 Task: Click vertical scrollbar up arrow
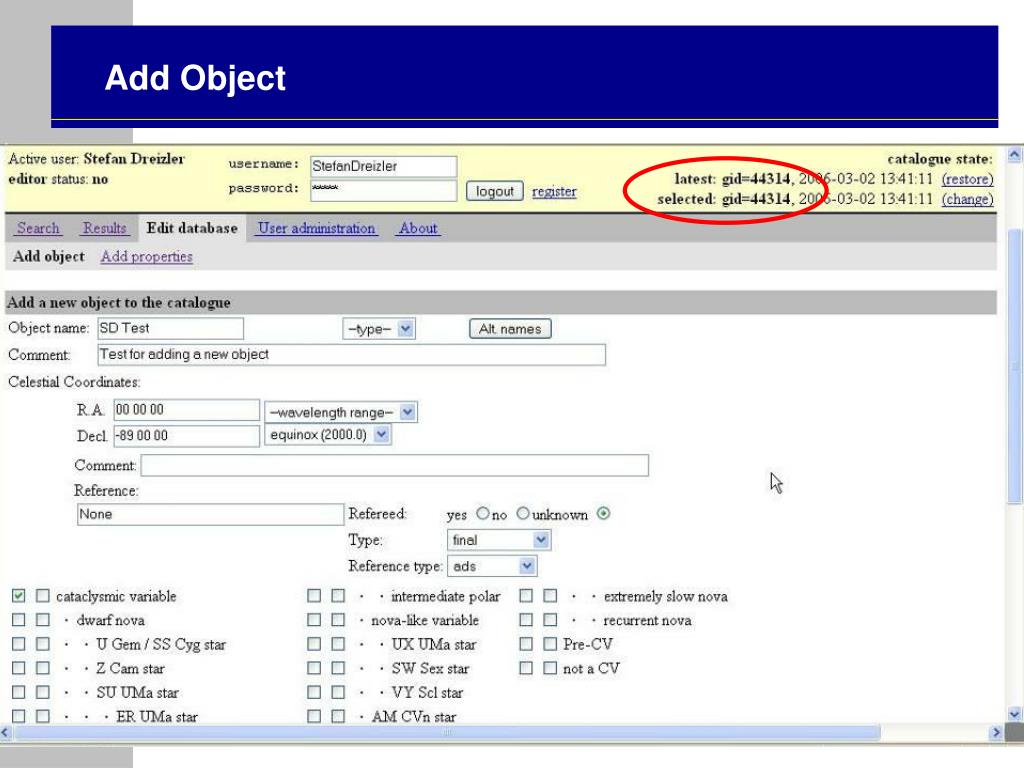coord(1014,155)
